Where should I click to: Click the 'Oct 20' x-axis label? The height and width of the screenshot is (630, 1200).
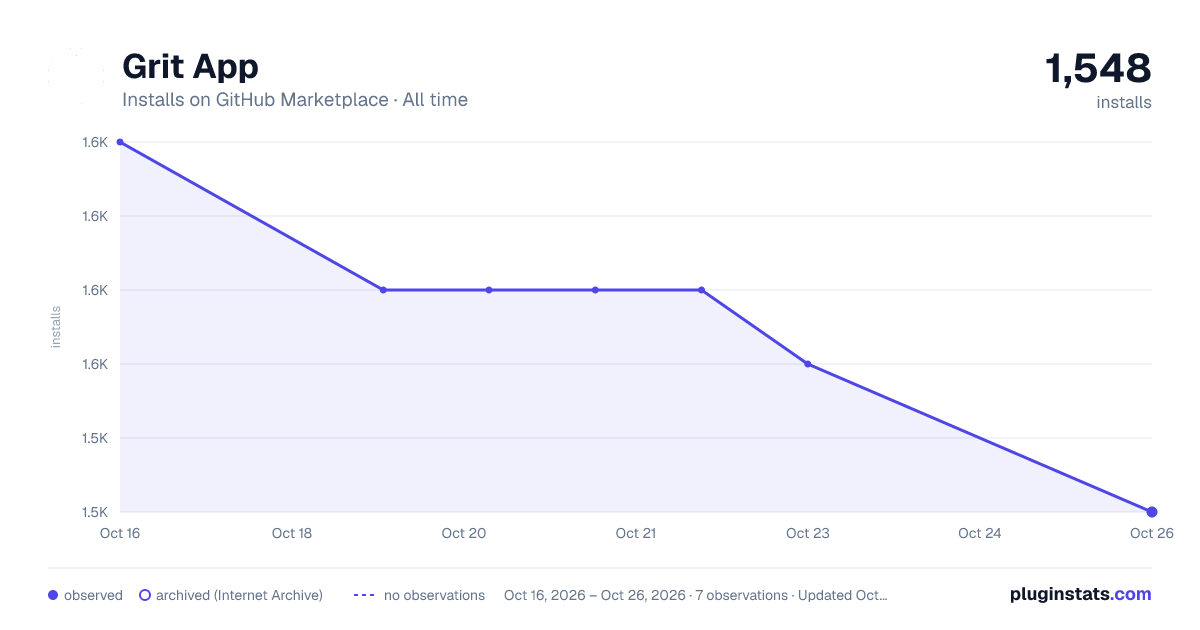[464, 533]
